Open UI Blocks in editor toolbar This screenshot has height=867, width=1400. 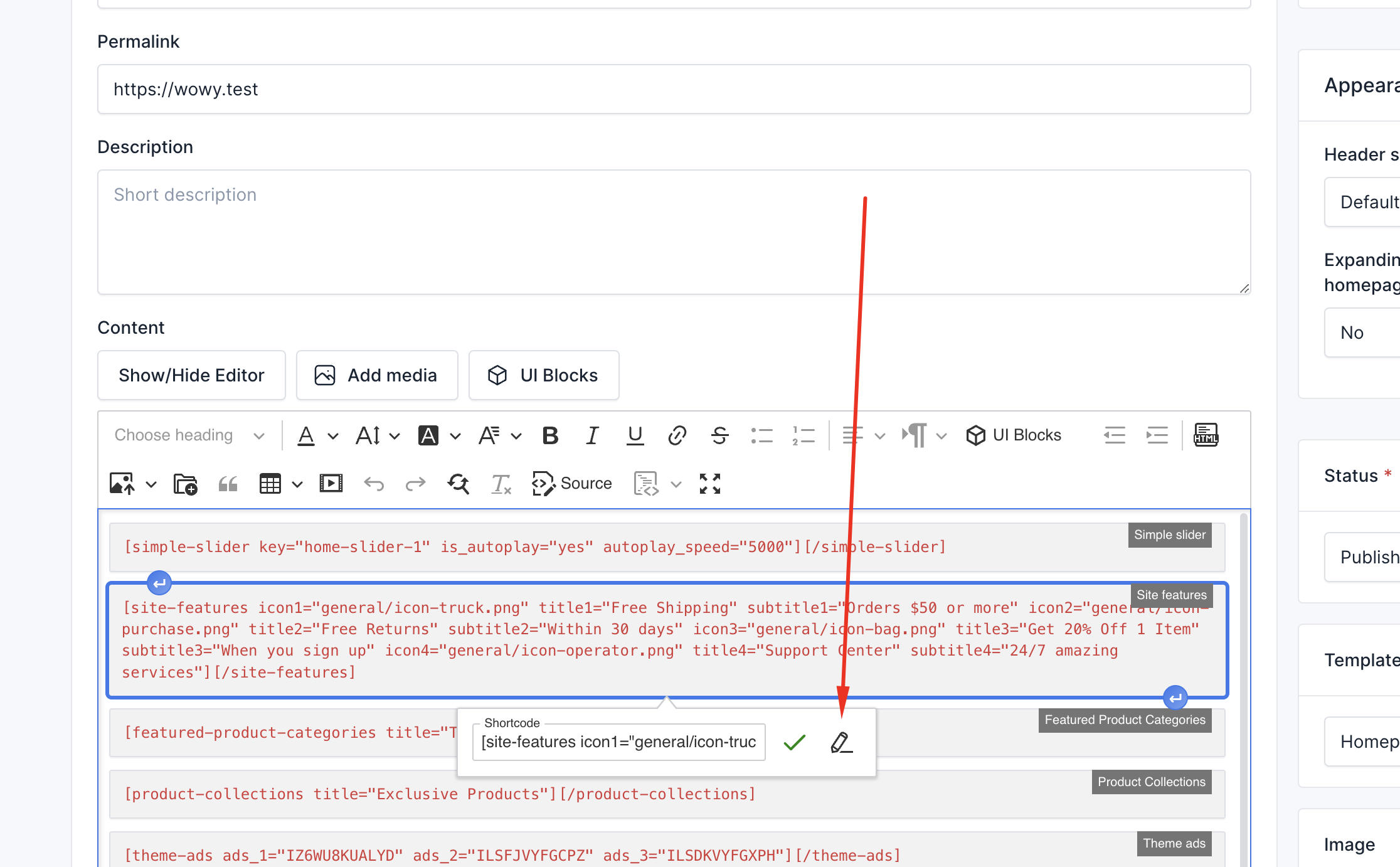point(1014,435)
